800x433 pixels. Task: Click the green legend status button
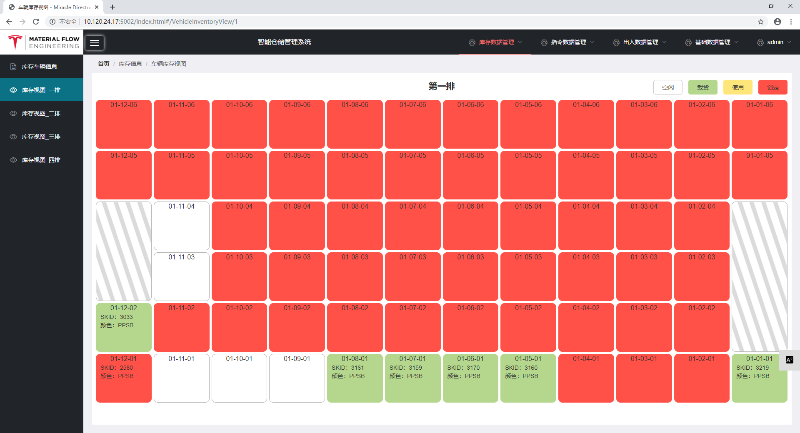702,87
